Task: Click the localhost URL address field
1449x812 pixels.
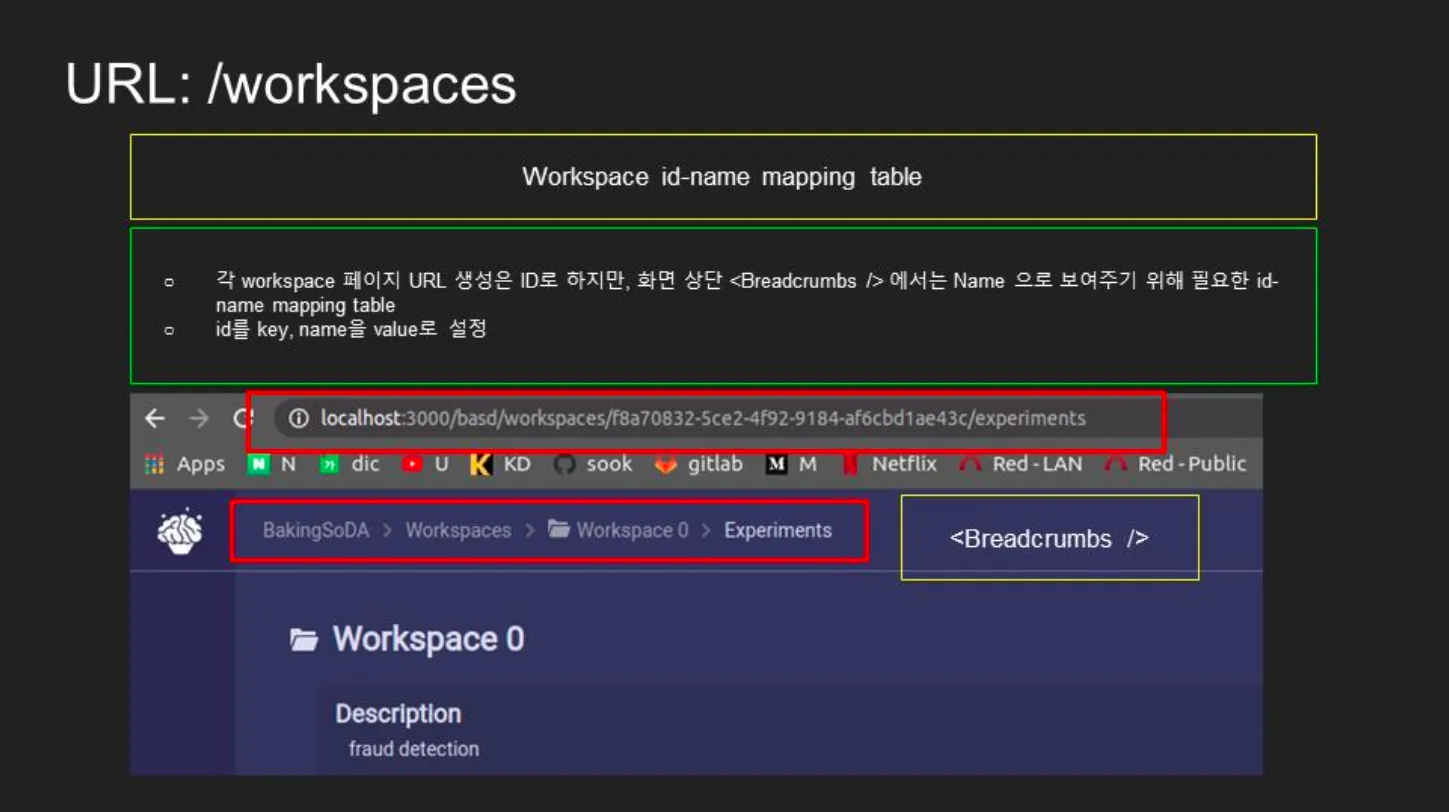Action: (x=702, y=419)
